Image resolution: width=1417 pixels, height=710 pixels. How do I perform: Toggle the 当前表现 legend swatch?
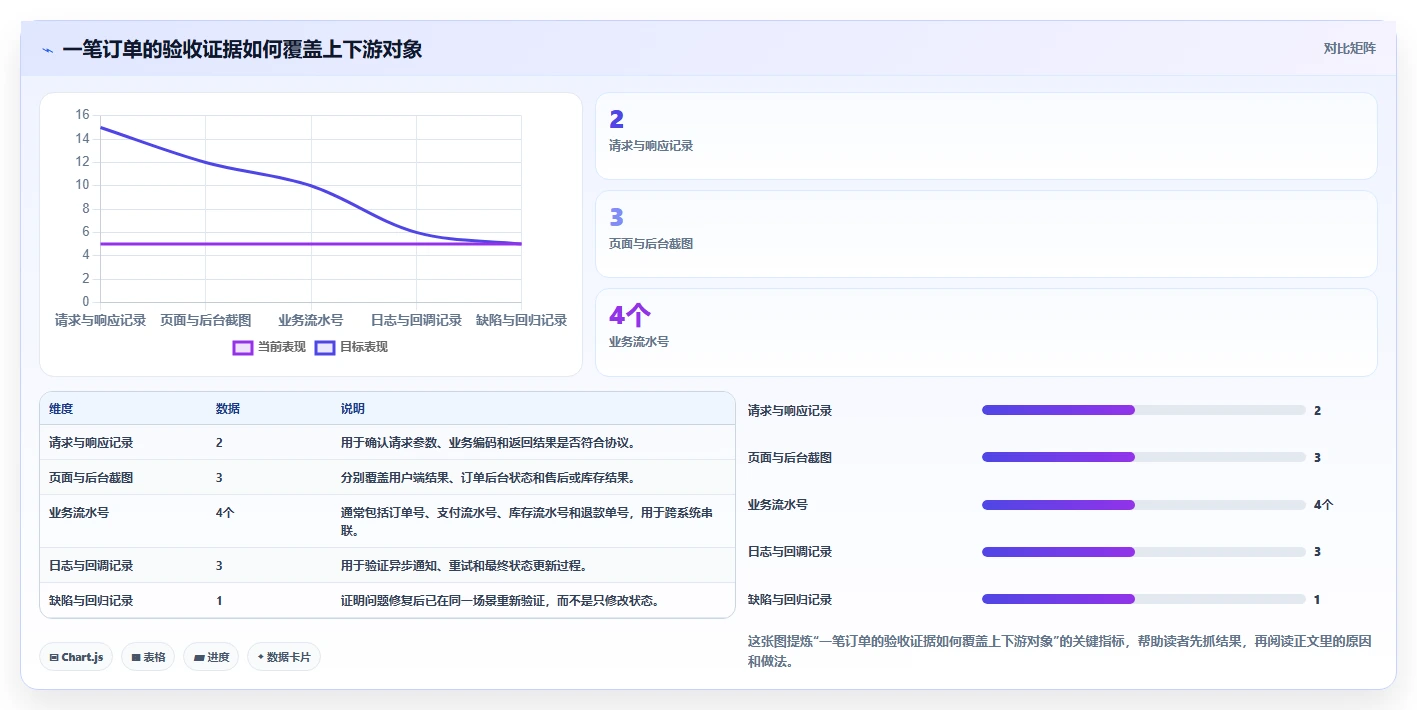[x=242, y=347]
